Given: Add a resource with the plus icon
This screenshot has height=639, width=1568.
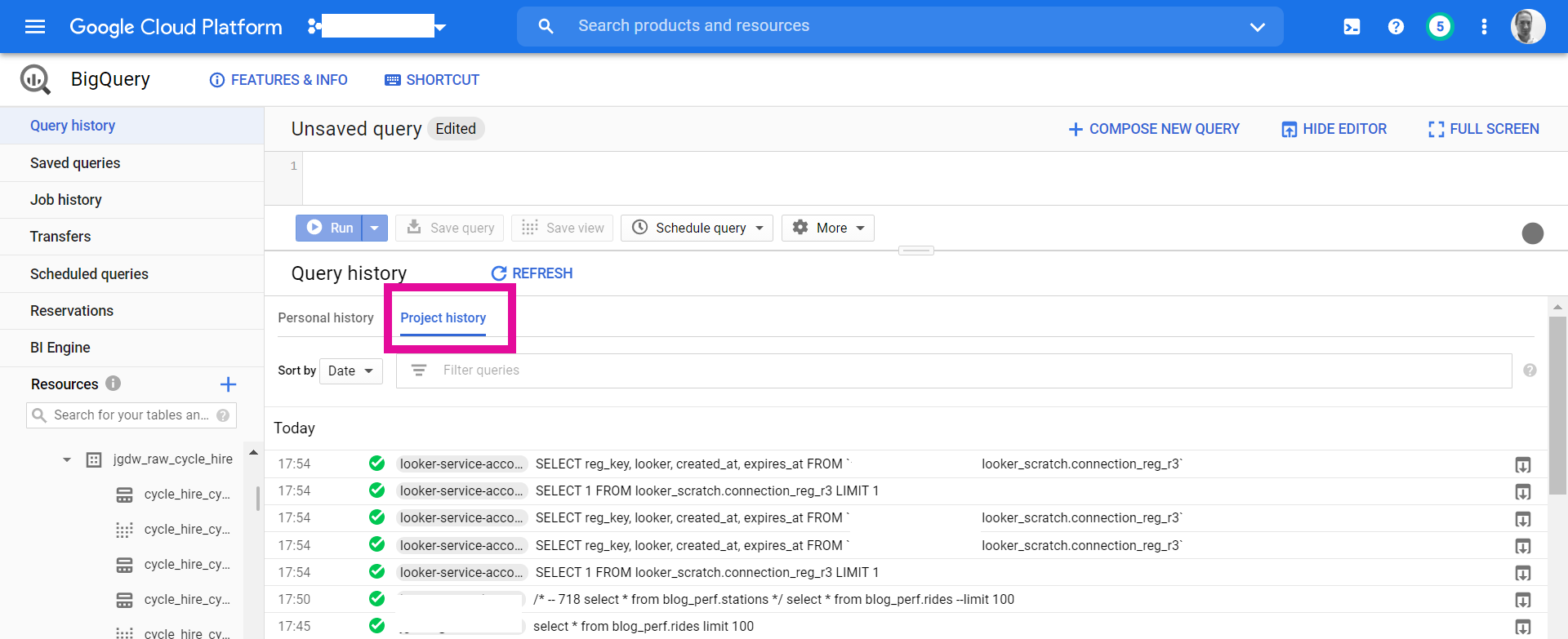Looking at the screenshot, I should pos(228,384).
